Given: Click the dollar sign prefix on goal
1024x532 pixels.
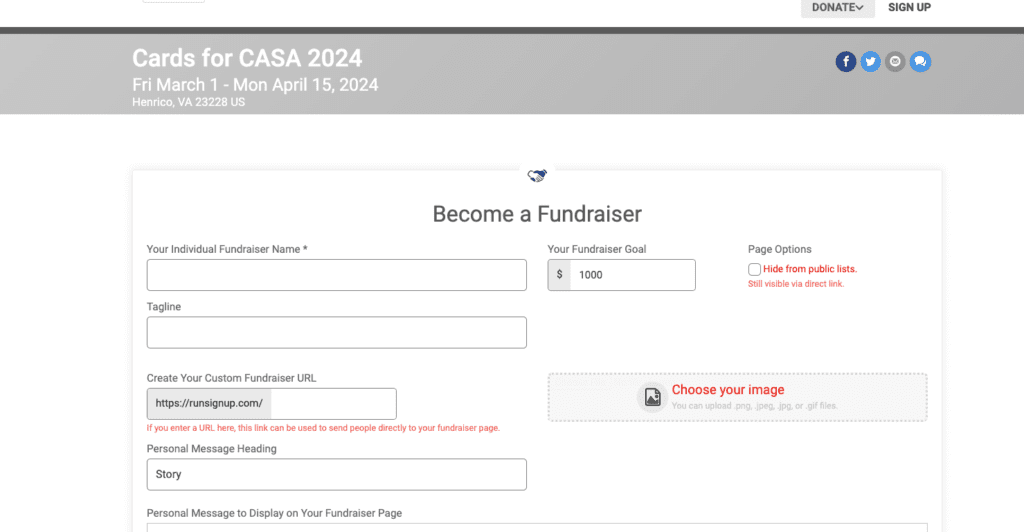Looking at the screenshot, I should click(x=559, y=275).
